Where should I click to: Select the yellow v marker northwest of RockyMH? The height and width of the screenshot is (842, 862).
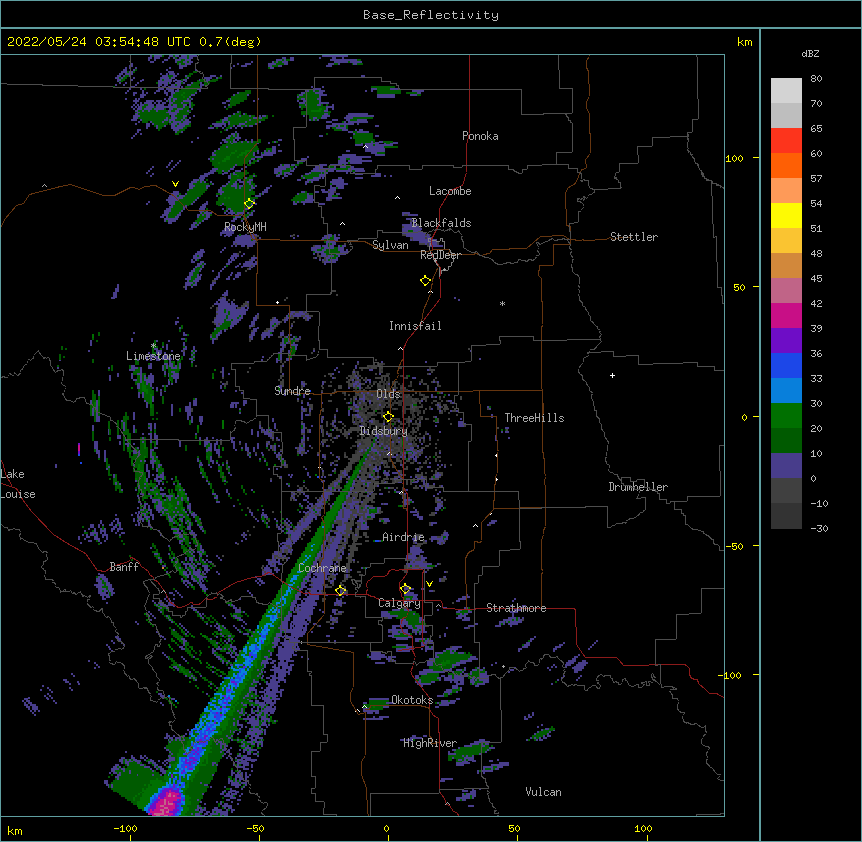175,184
